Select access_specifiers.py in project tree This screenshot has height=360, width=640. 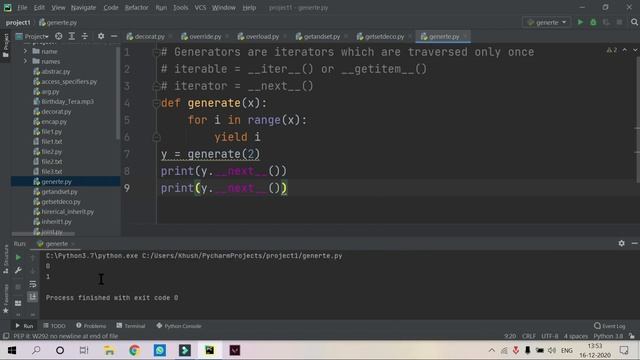coord(69,82)
